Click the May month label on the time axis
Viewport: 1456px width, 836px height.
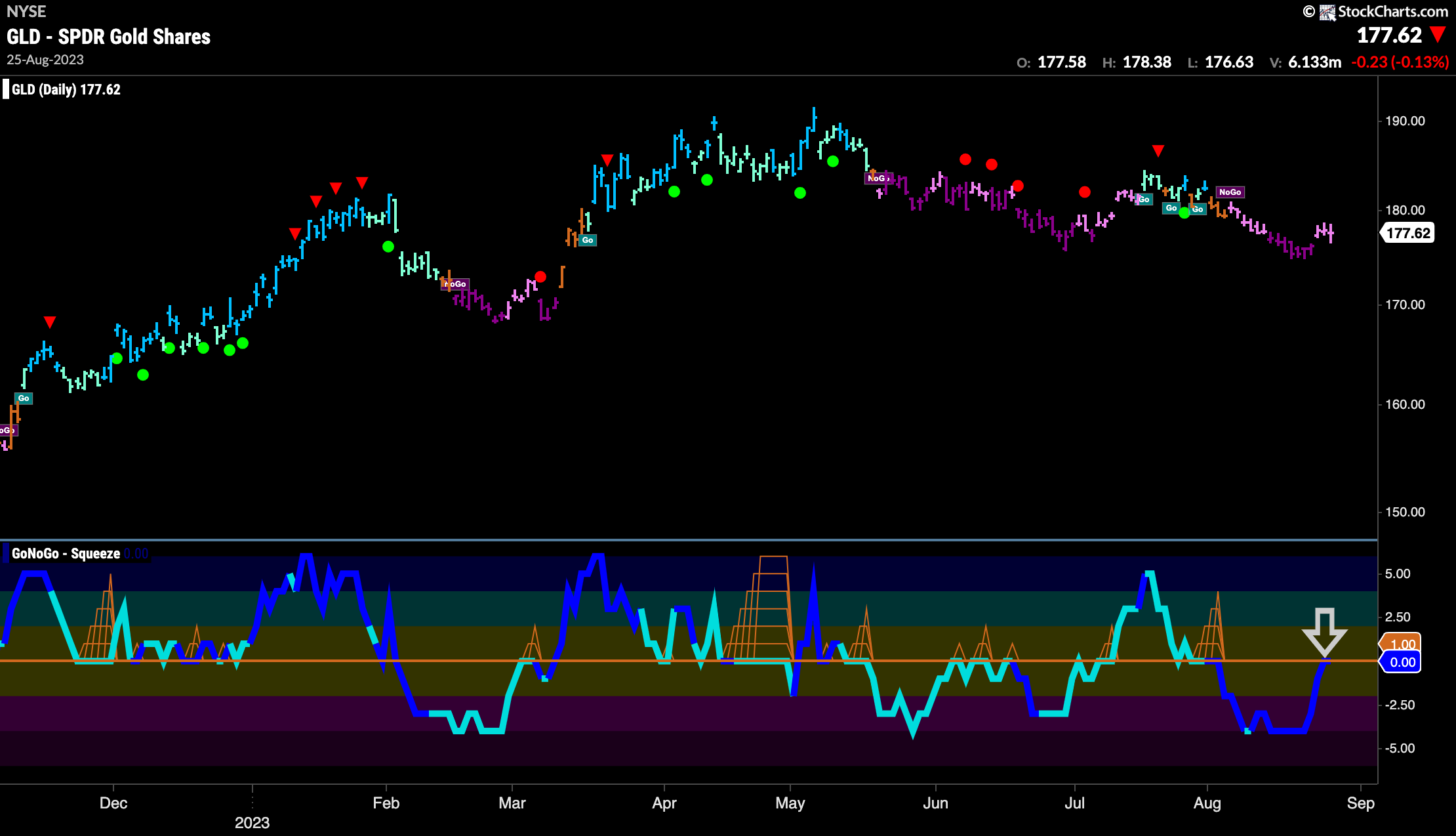(x=790, y=803)
